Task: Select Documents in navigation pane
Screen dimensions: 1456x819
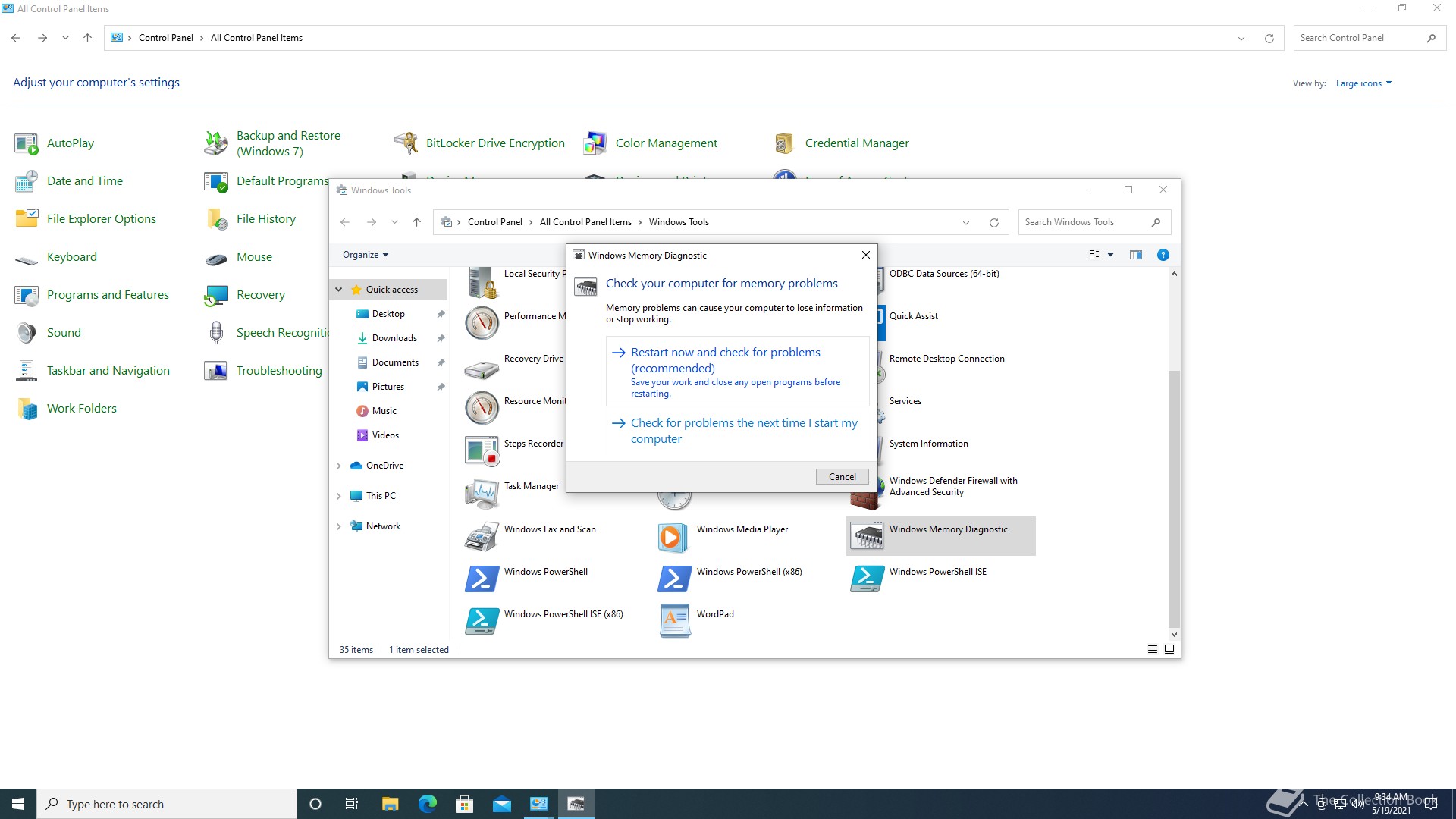Action: (395, 362)
